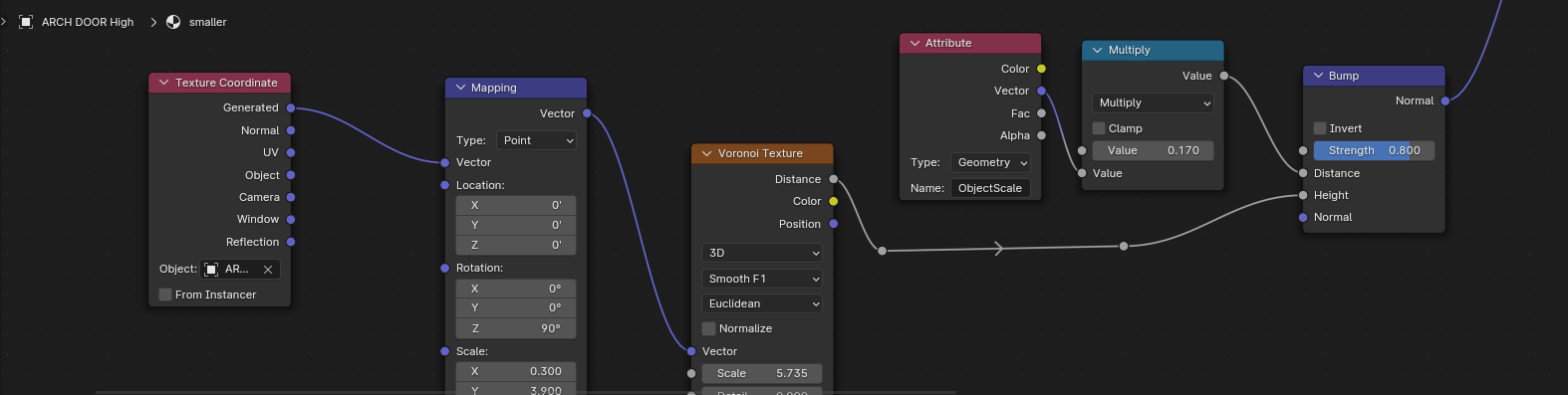This screenshot has height=395, width=1568.
Task: Toggle the Normalize checkbox in Voronoi Texture
Action: (x=709, y=328)
